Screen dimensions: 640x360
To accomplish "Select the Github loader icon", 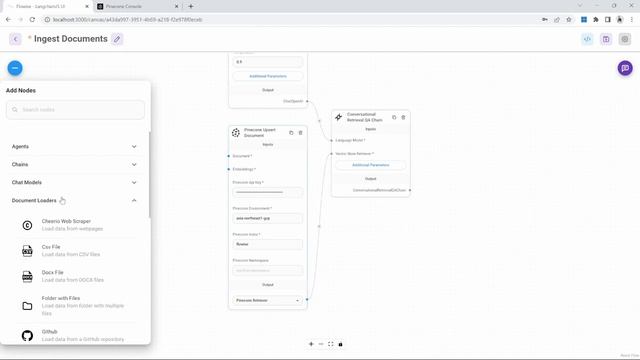I will pyautogui.click(x=27, y=336).
